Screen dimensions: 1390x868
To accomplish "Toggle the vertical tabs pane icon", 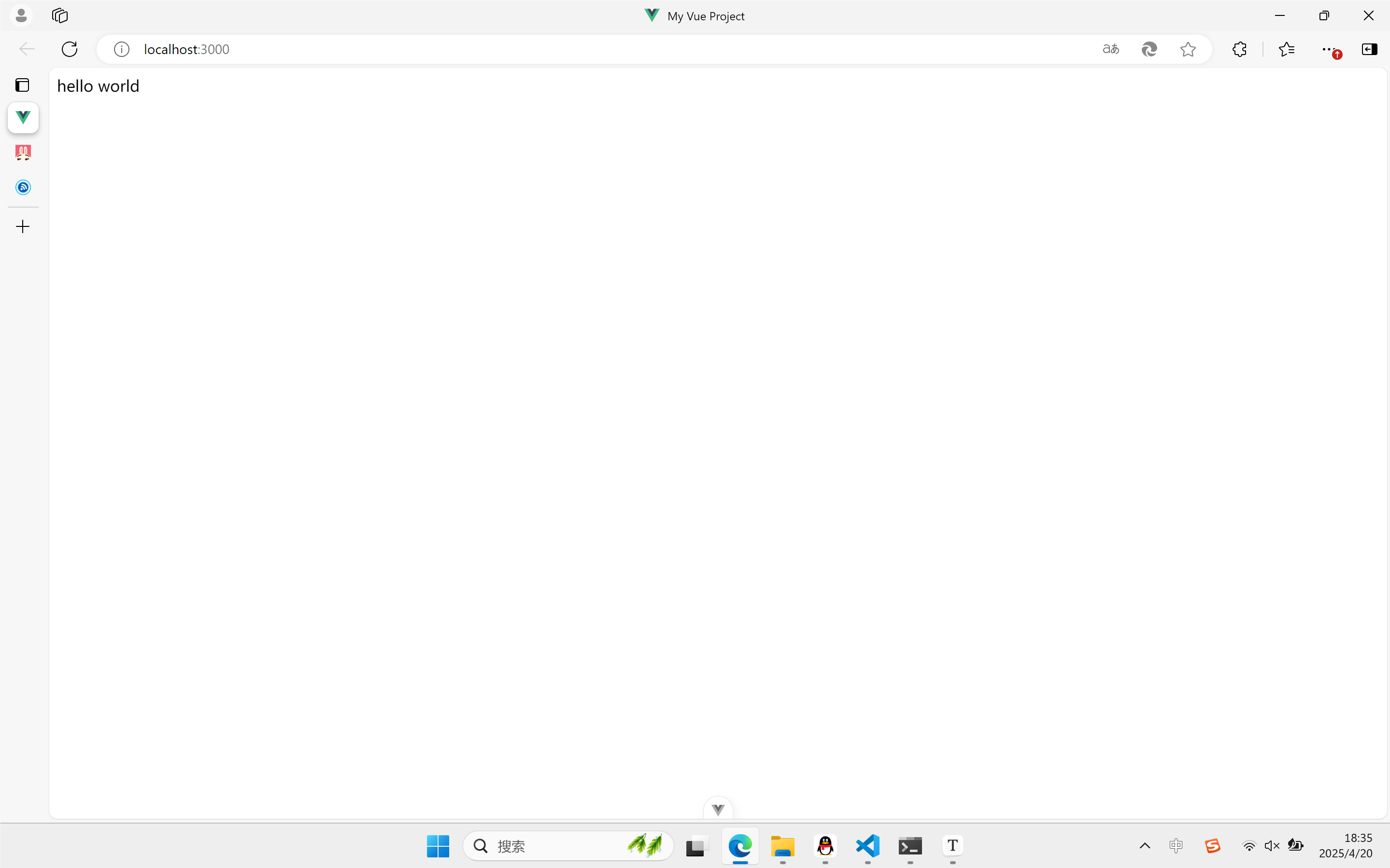I will tap(22, 85).
